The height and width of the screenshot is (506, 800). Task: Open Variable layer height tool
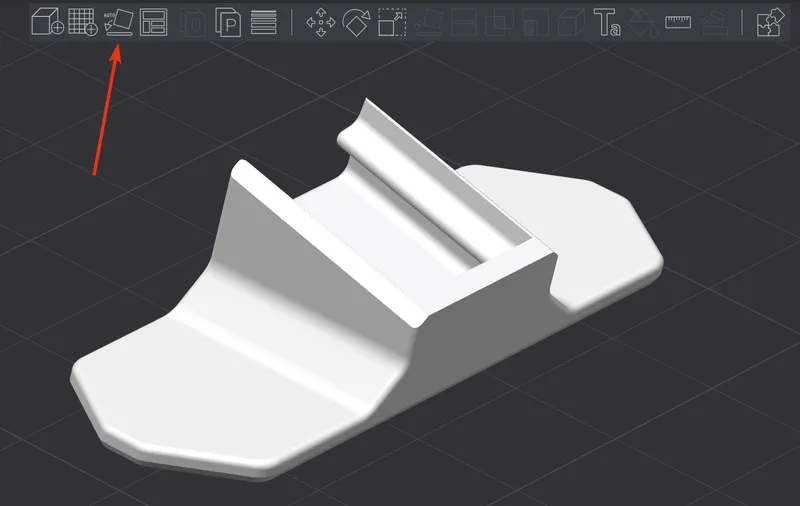(x=264, y=22)
